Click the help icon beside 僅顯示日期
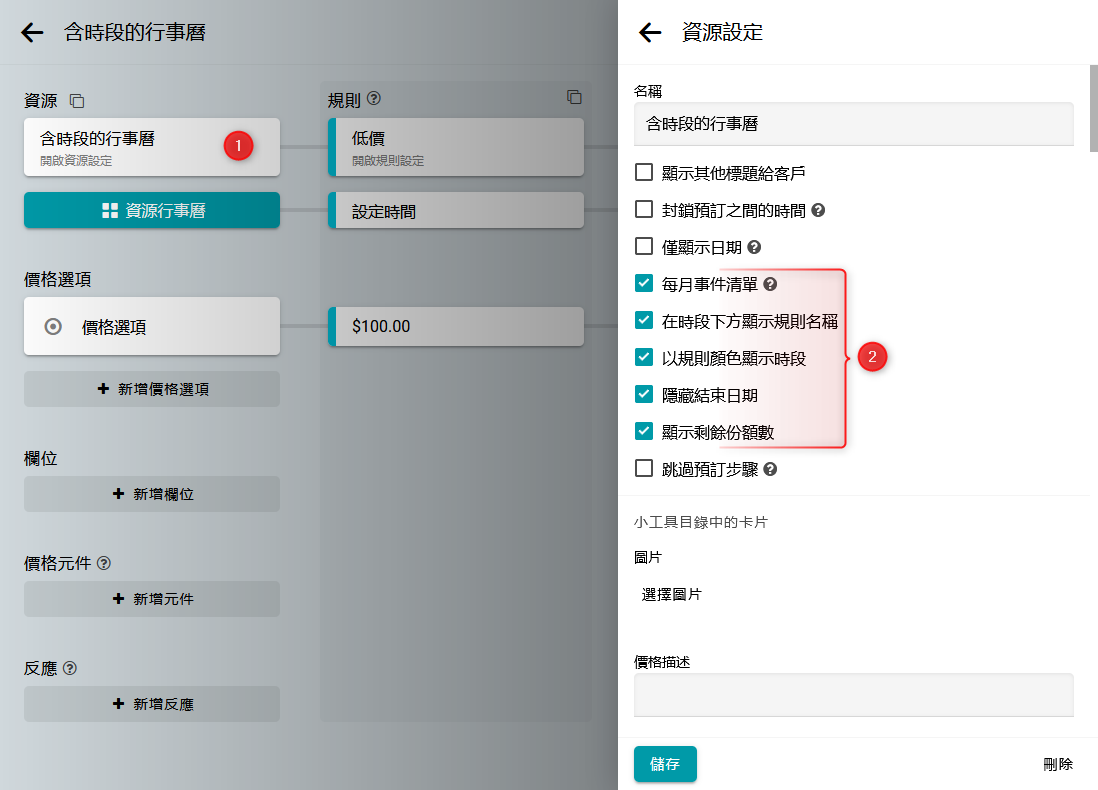The width and height of the screenshot is (1098, 790). point(755,247)
